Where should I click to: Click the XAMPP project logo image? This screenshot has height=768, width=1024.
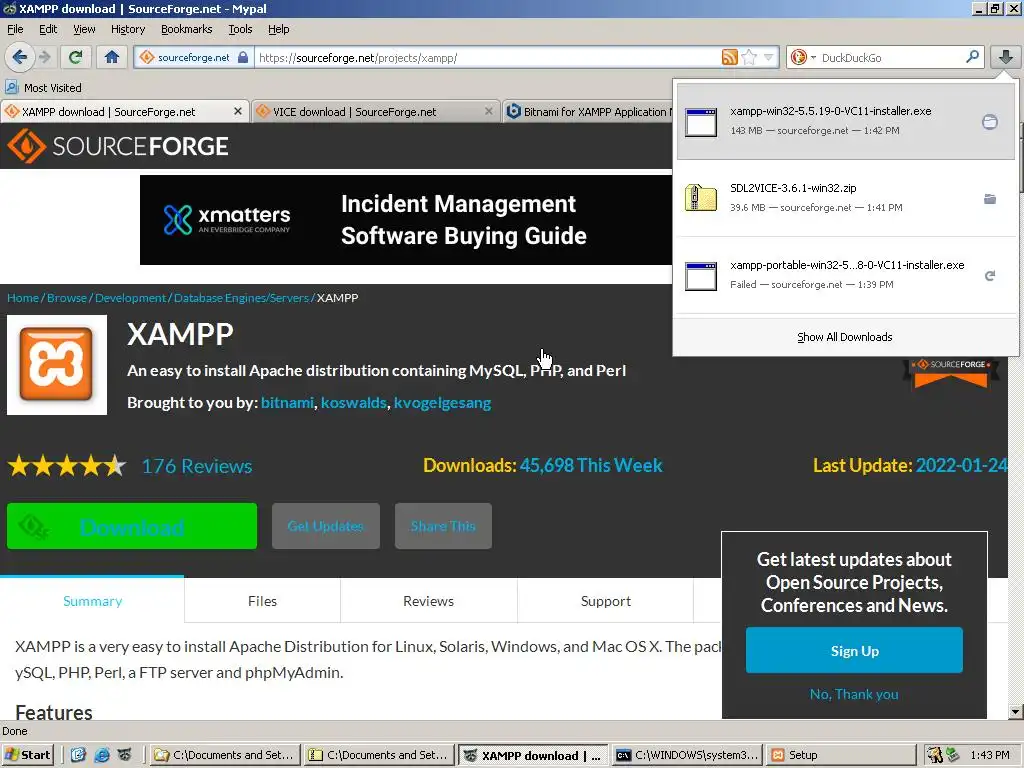[x=57, y=364]
